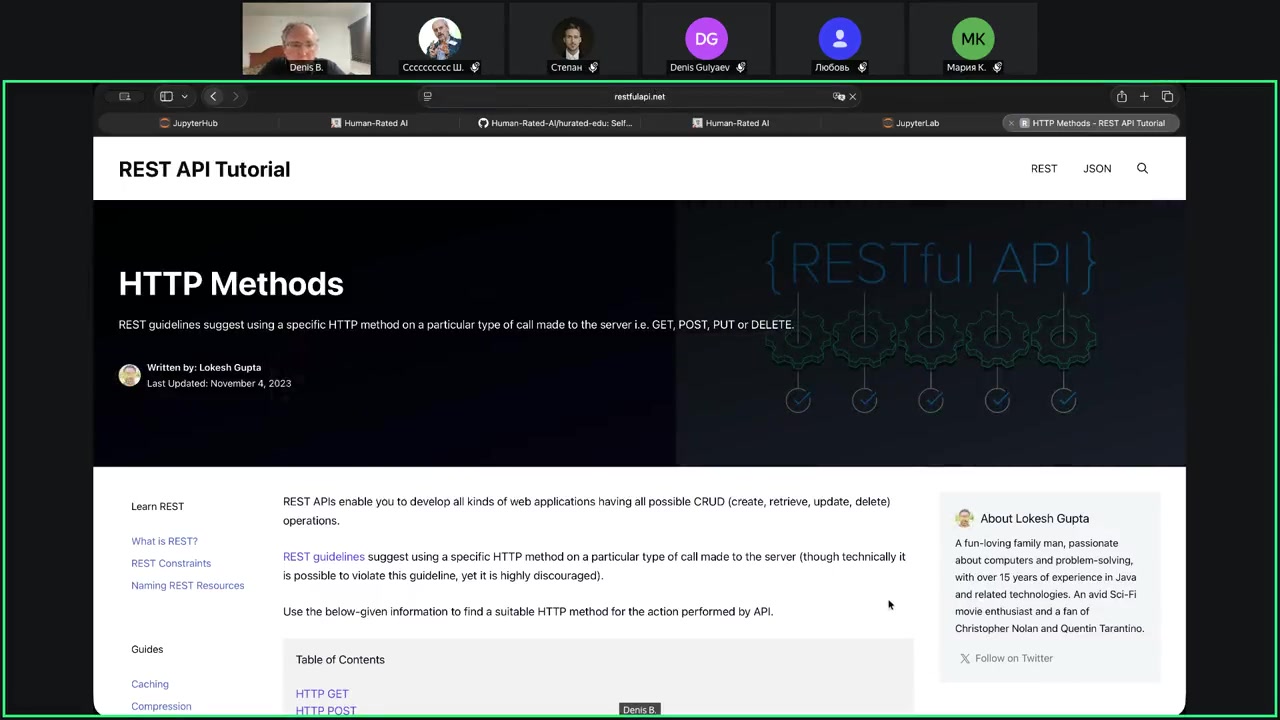
Task: Jump to HTTP GET in Table of Contents
Action: (322, 693)
